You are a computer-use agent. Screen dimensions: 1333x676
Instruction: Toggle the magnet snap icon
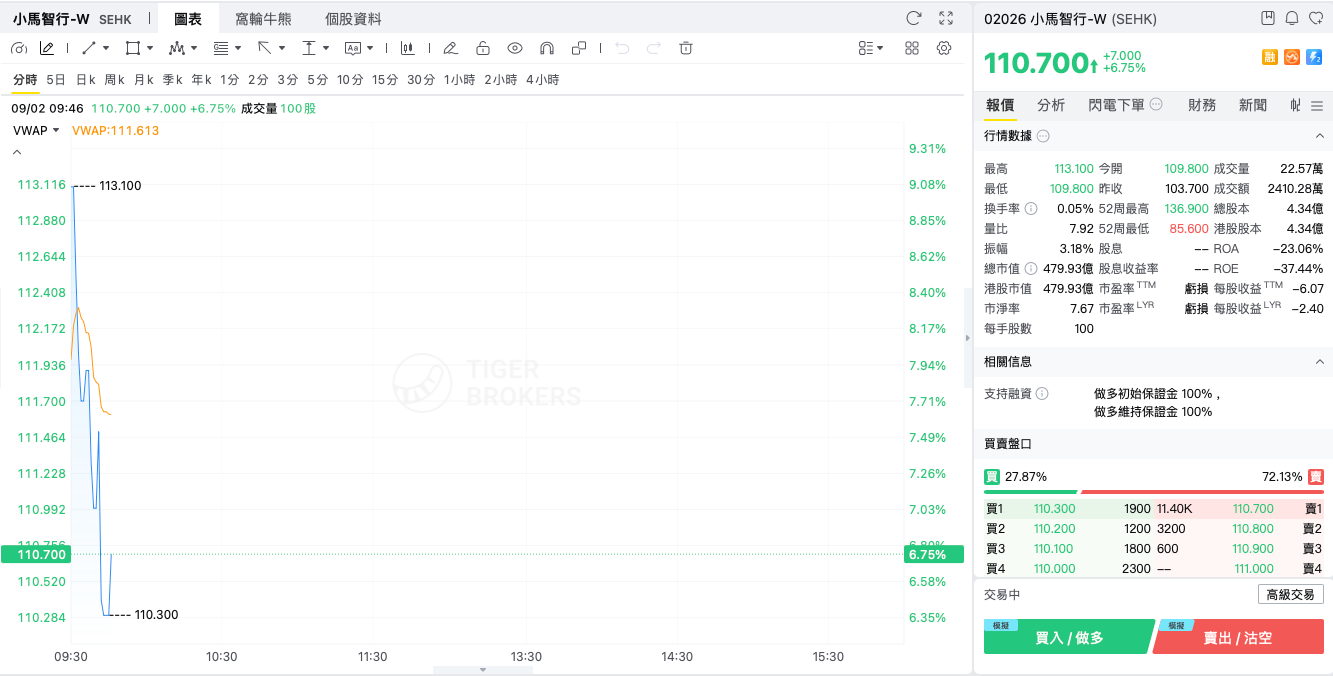pyautogui.click(x=547, y=48)
